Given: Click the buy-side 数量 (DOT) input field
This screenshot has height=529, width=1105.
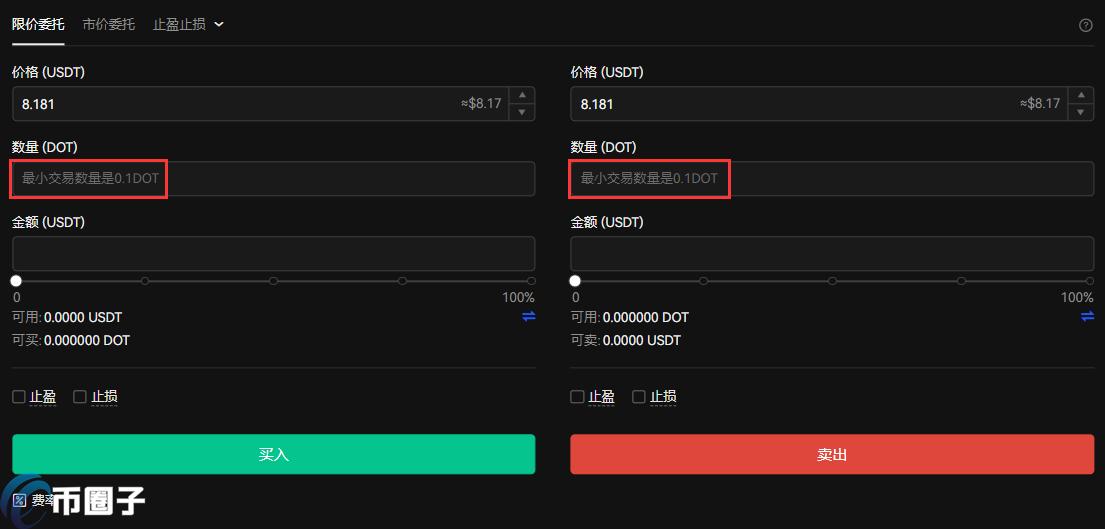Looking at the screenshot, I should 273,179.
